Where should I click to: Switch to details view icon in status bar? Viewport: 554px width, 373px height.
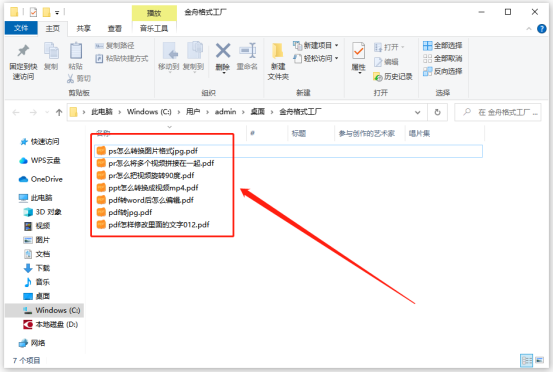click(526, 360)
